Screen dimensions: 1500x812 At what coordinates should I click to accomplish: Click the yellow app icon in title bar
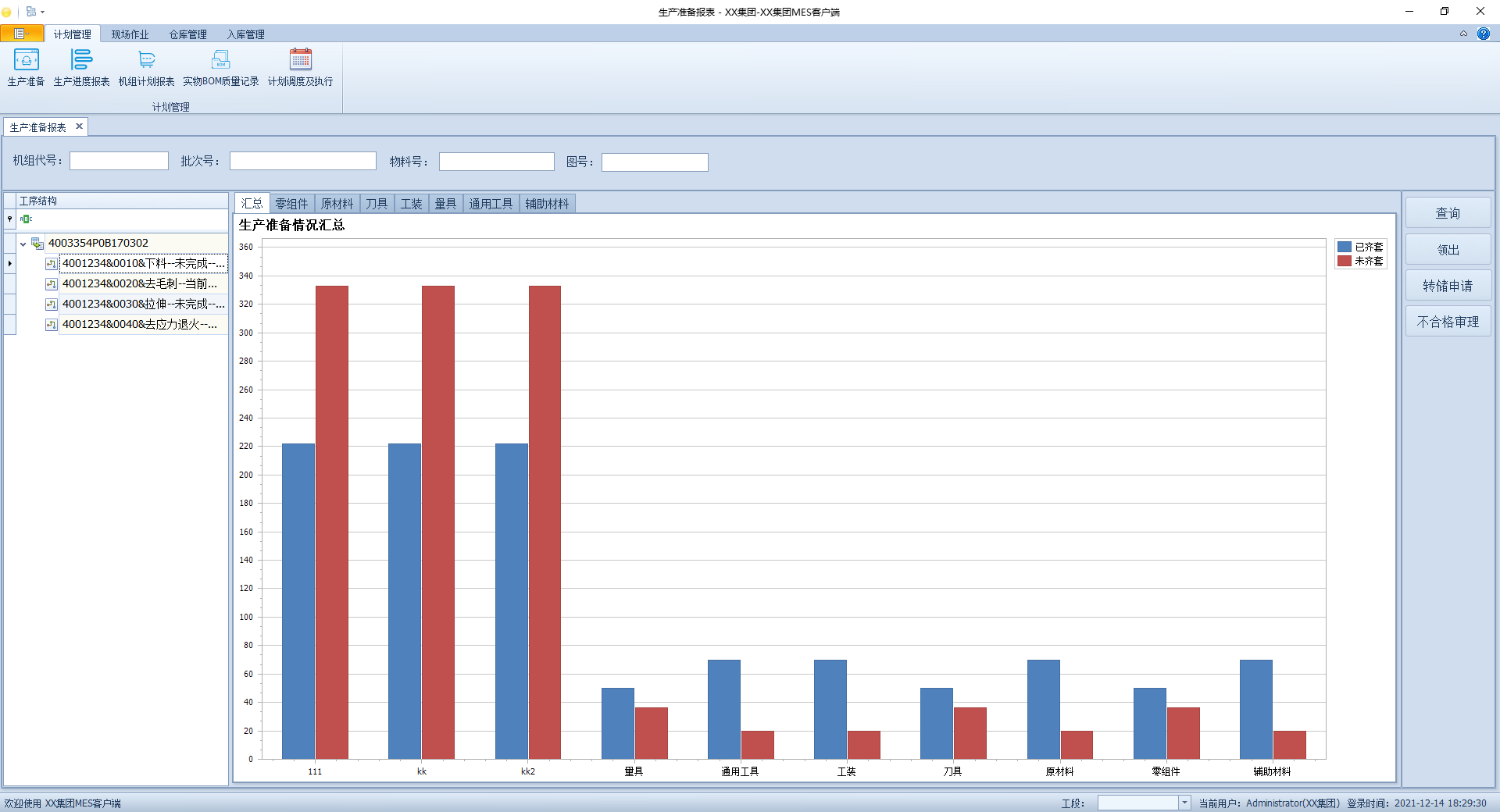tap(7, 12)
